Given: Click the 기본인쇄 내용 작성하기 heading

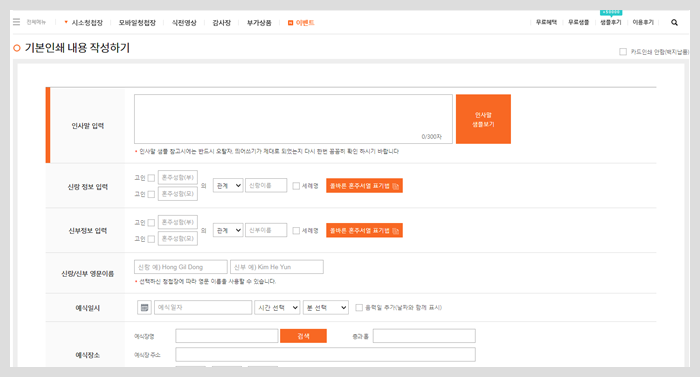Looking at the screenshot, I should [x=77, y=48].
